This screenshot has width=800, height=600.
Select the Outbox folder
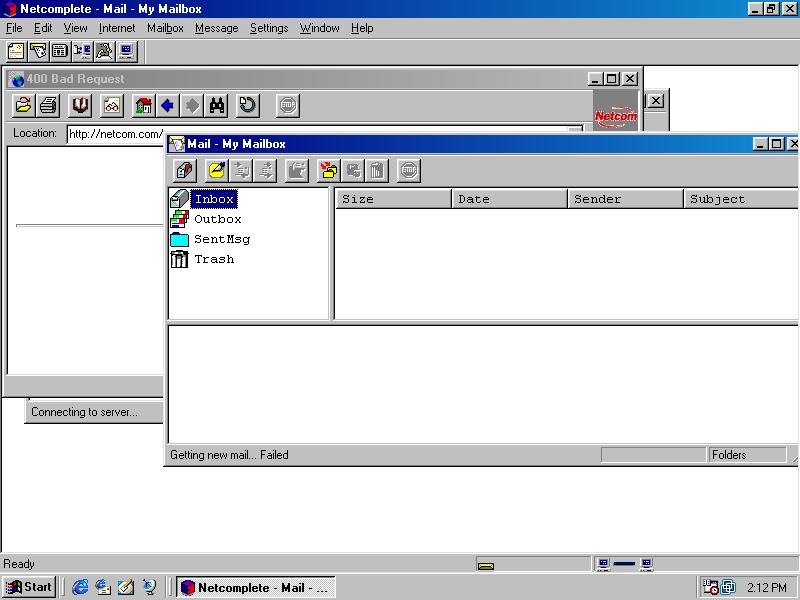pyautogui.click(x=217, y=219)
